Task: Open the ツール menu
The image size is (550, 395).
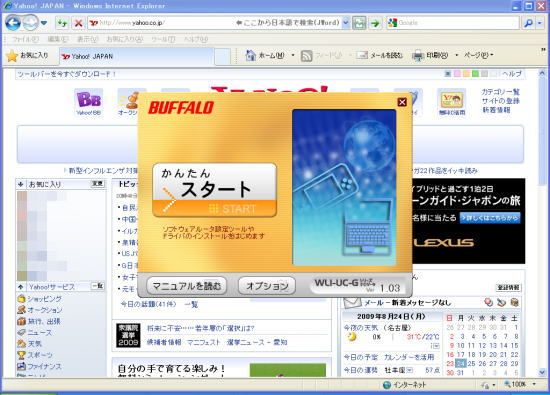Action: point(163,39)
